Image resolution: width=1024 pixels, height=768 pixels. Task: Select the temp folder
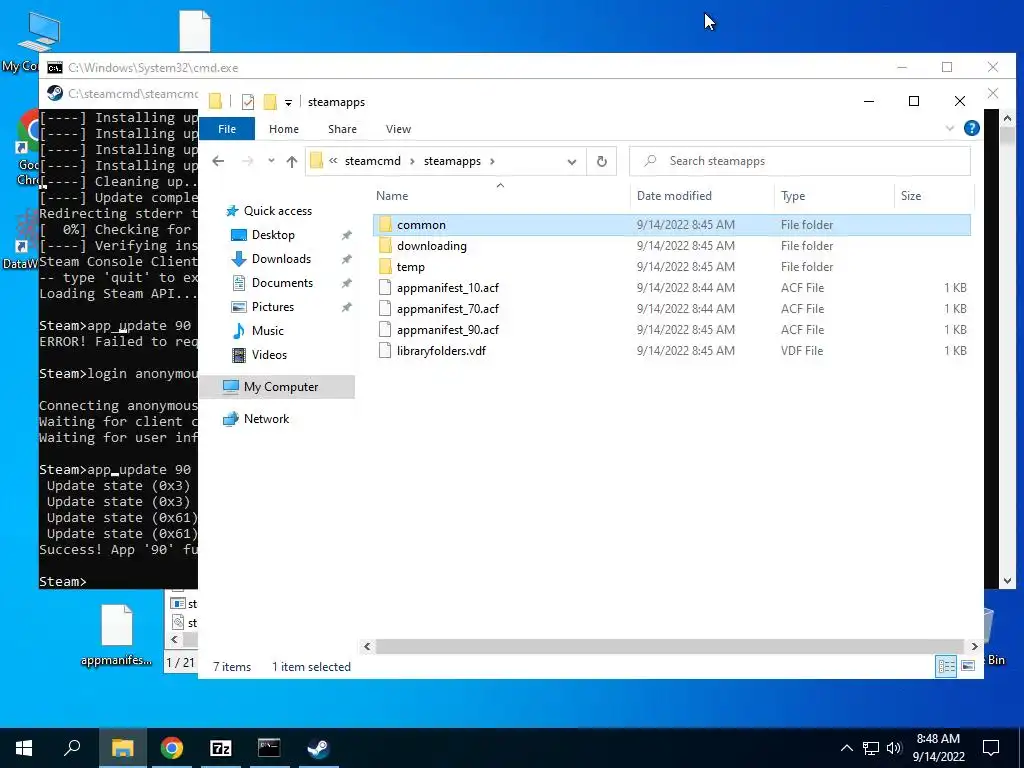672,266
